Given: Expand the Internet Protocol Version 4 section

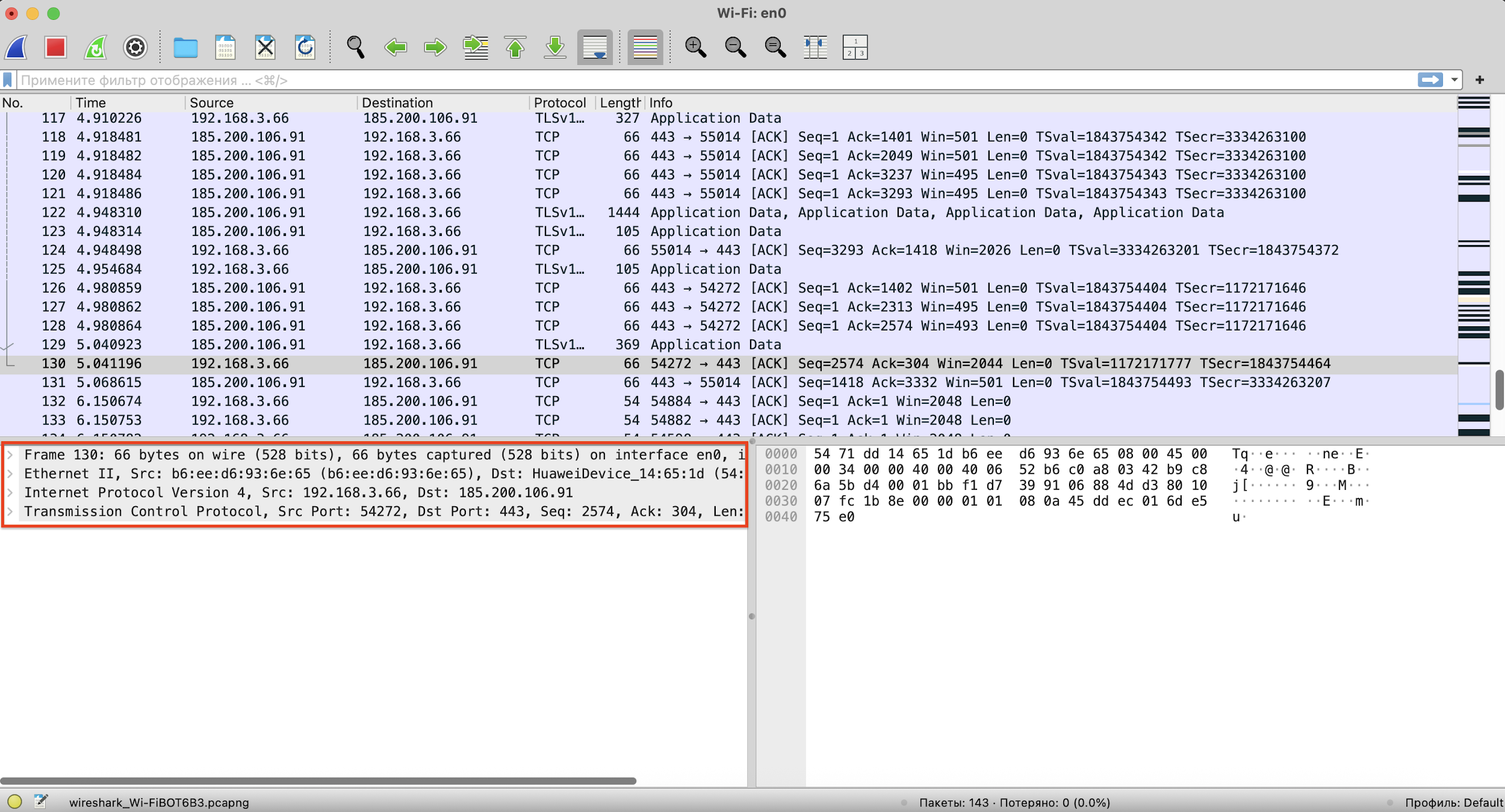Looking at the screenshot, I should coord(11,492).
